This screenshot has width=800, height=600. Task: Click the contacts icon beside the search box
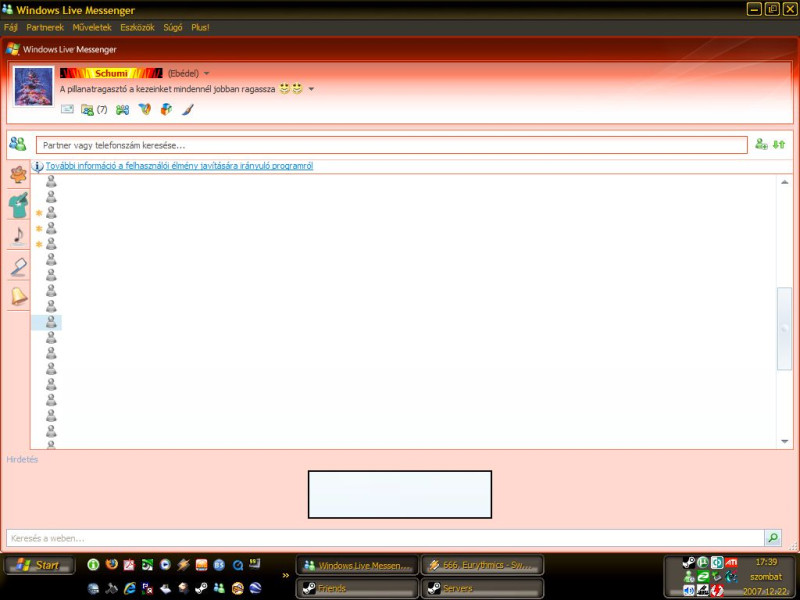coord(18,144)
